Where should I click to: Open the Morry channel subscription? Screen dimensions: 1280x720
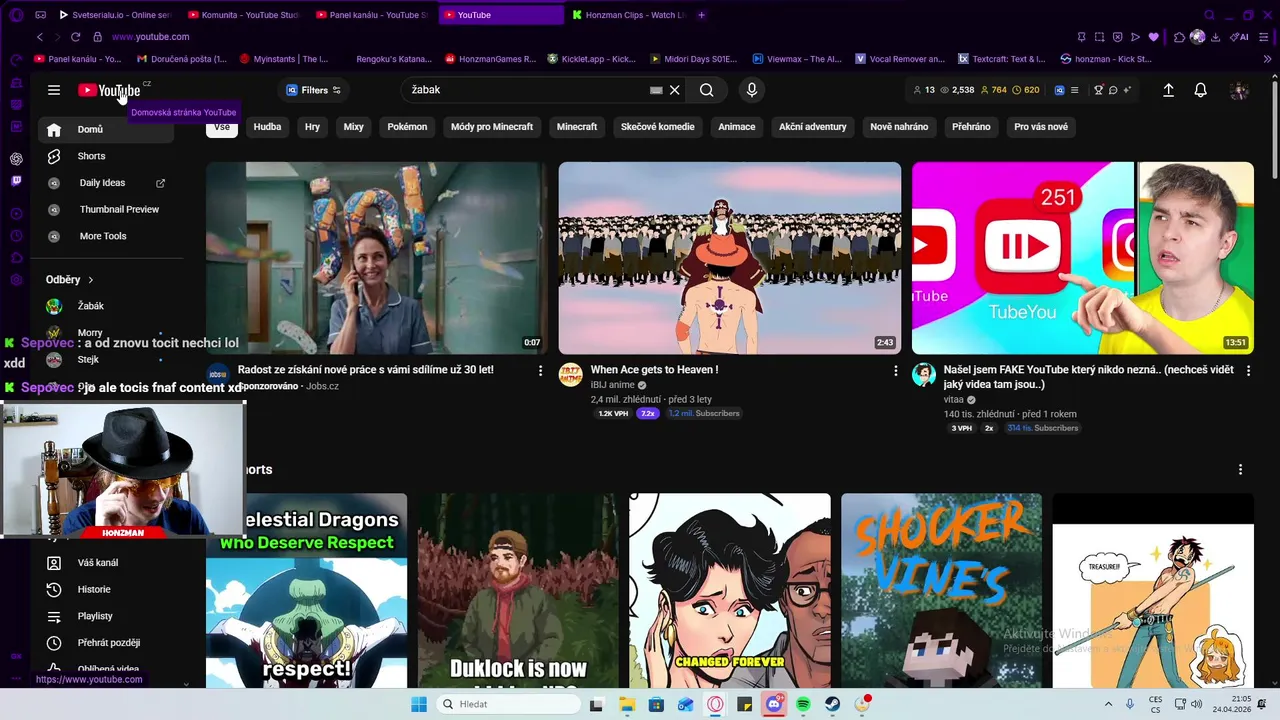tap(106, 332)
